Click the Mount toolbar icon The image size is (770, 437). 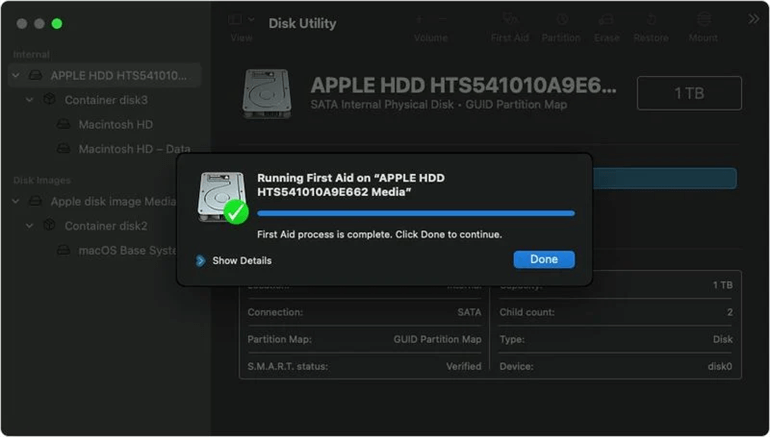click(x=704, y=20)
